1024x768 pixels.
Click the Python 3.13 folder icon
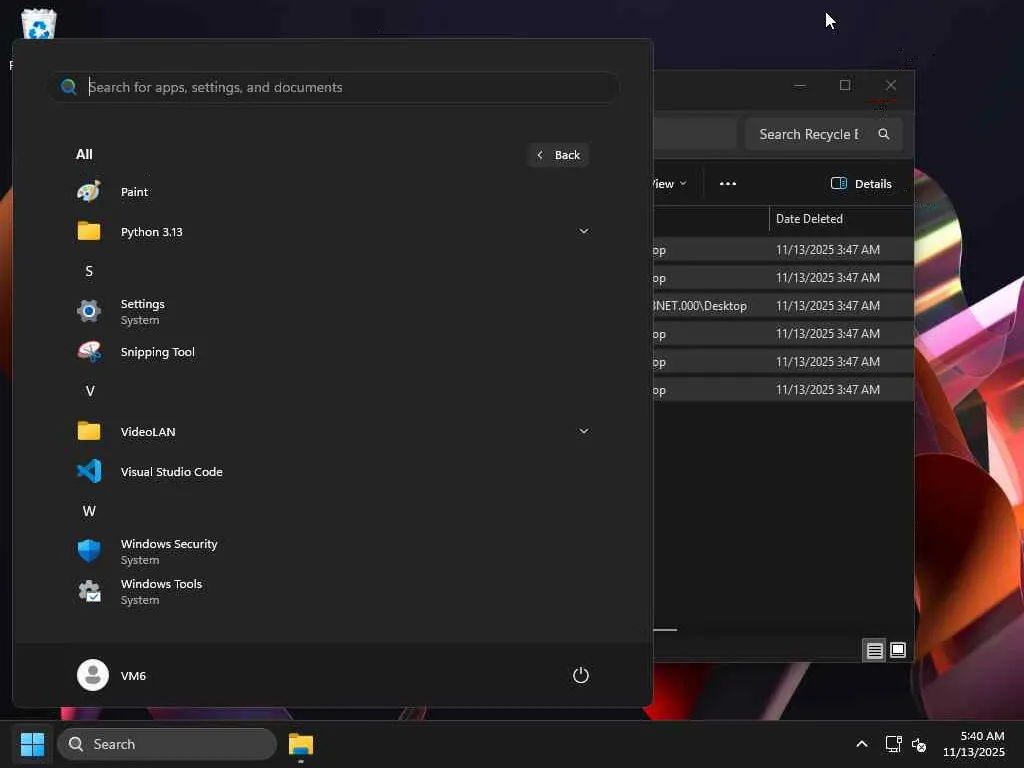tap(89, 231)
